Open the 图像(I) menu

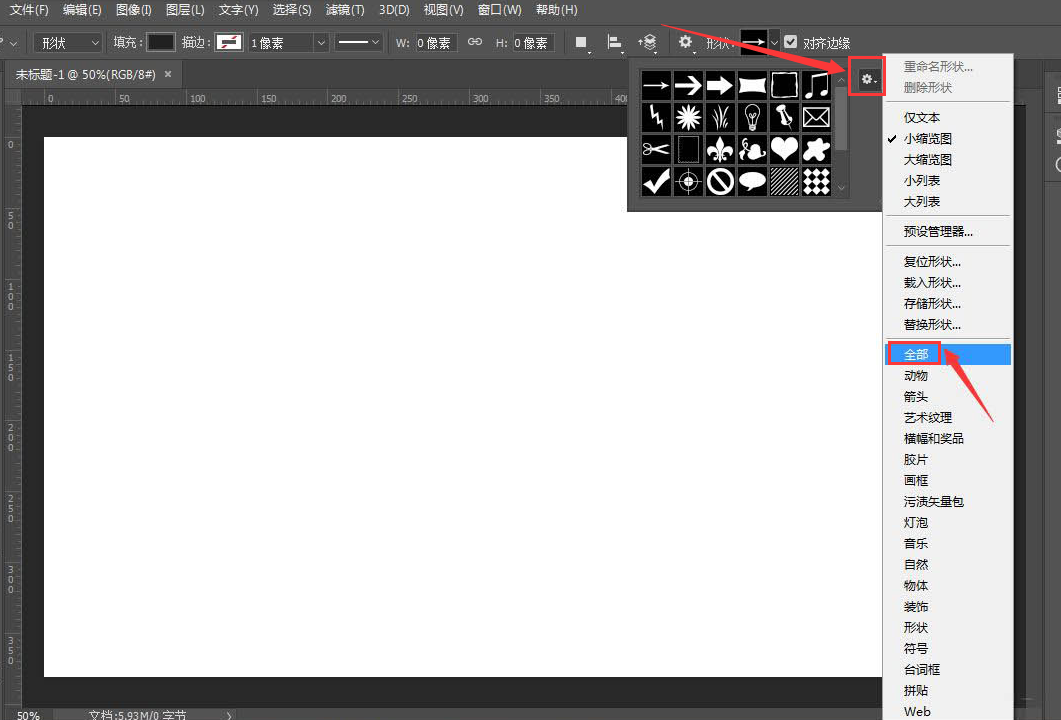(x=133, y=10)
